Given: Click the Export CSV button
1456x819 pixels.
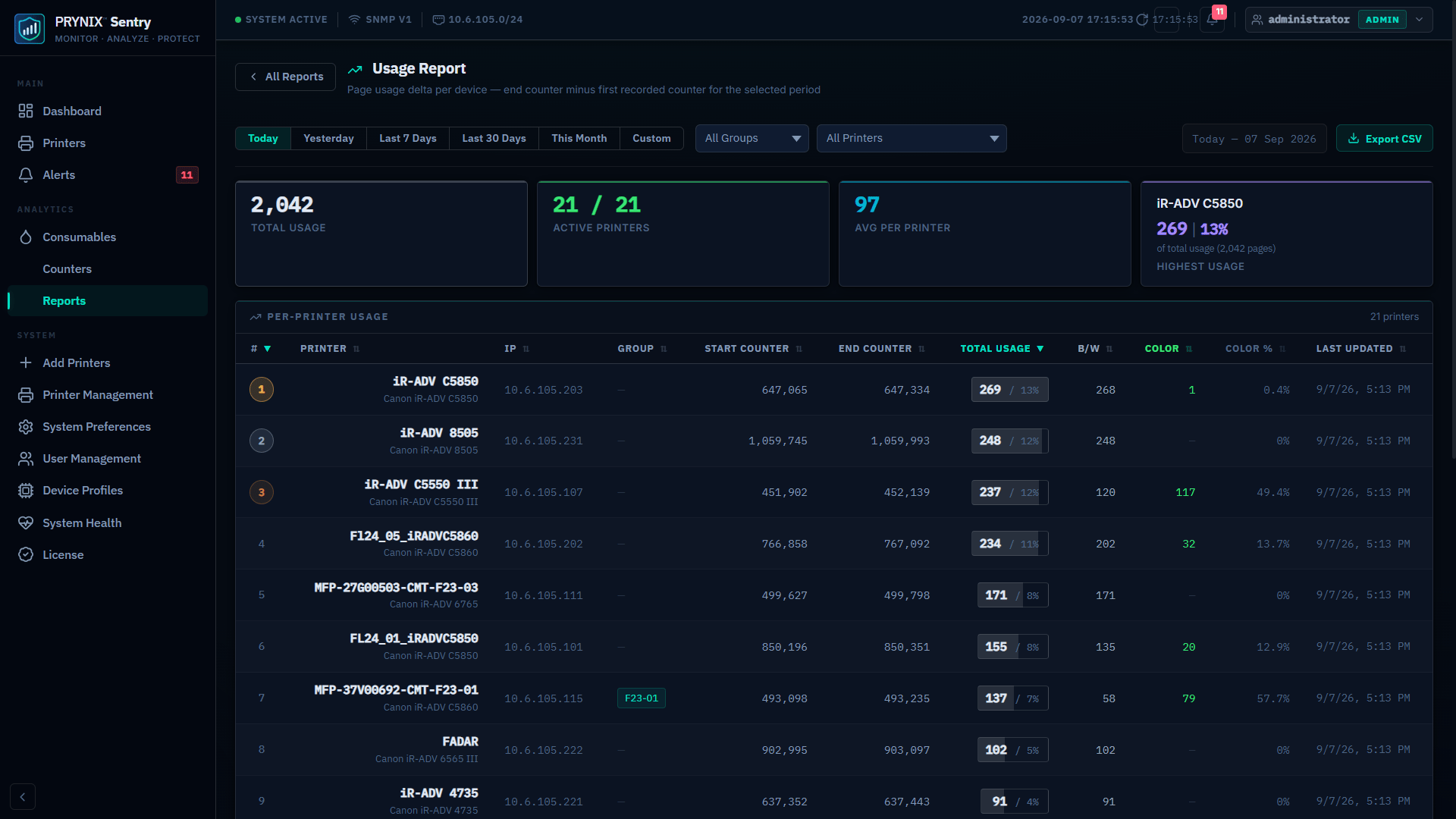Looking at the screenshot, I should [x=1384, y=139].
